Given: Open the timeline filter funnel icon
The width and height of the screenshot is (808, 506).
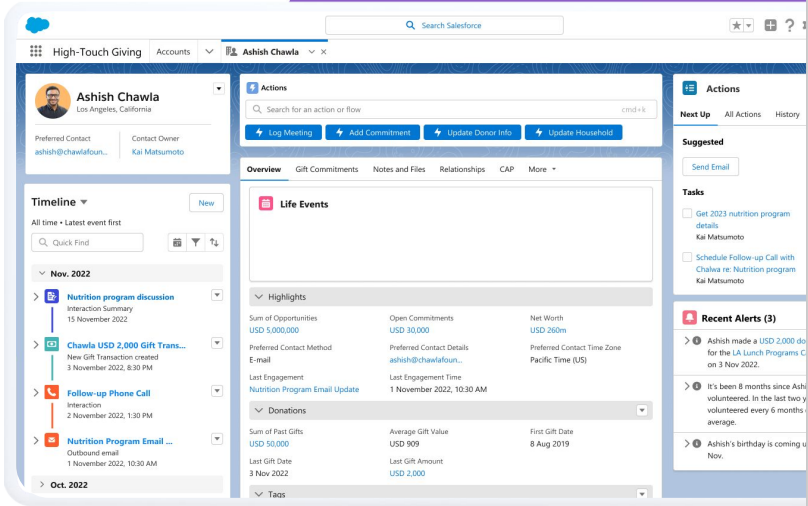Looking at the screenshot, I should coord(196,242).
